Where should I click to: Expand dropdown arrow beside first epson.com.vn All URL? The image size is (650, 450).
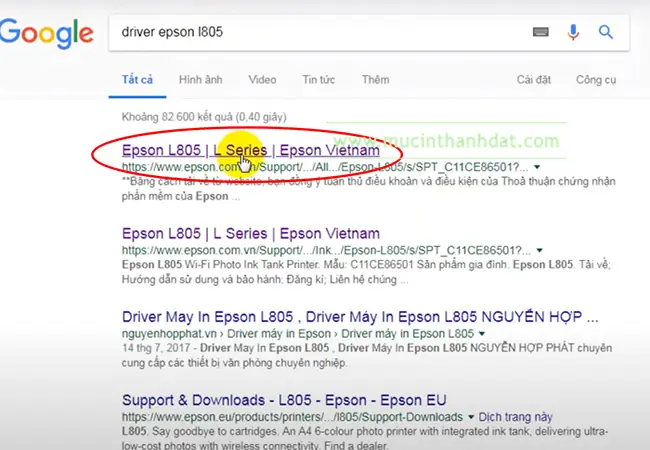[537, 167]
